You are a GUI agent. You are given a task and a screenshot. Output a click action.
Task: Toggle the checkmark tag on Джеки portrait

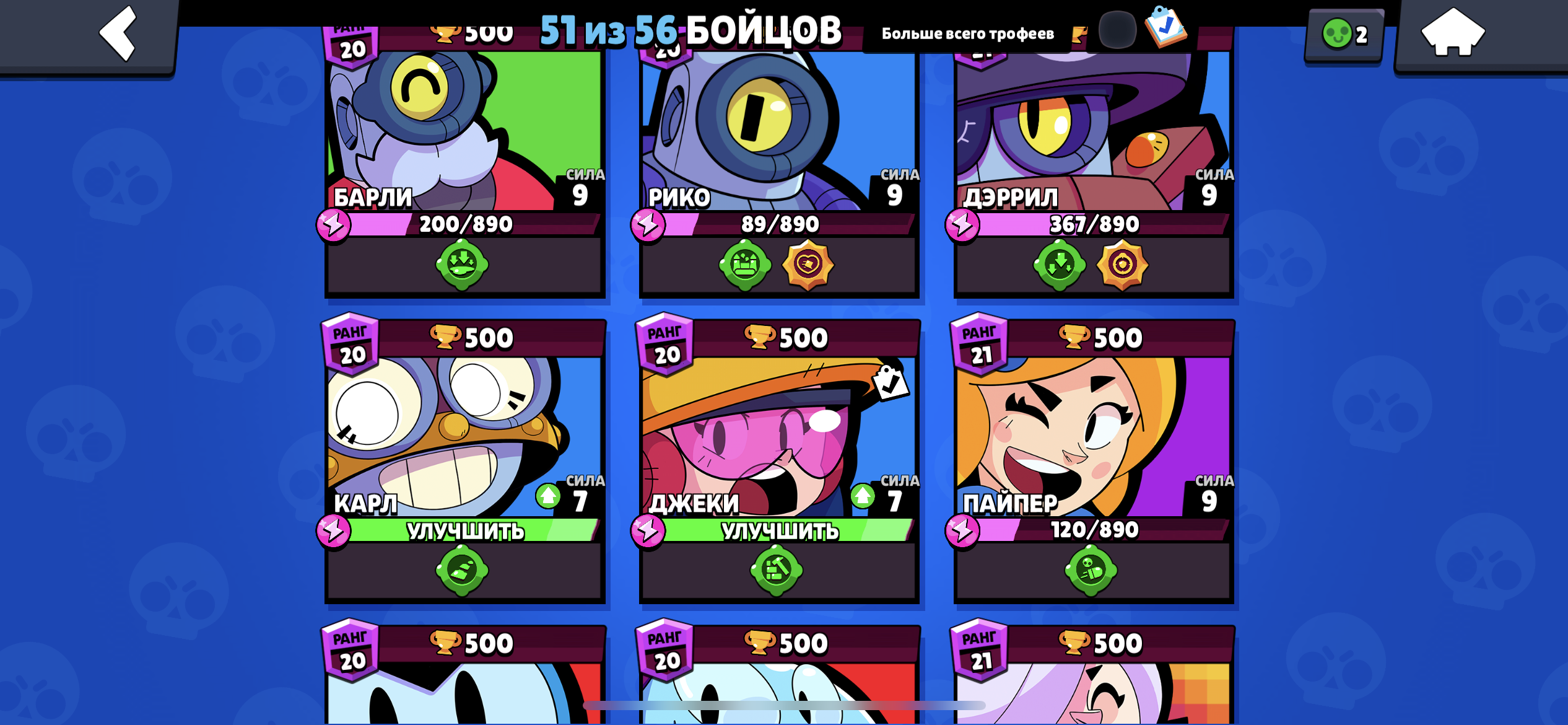click(x=890, y=383)
